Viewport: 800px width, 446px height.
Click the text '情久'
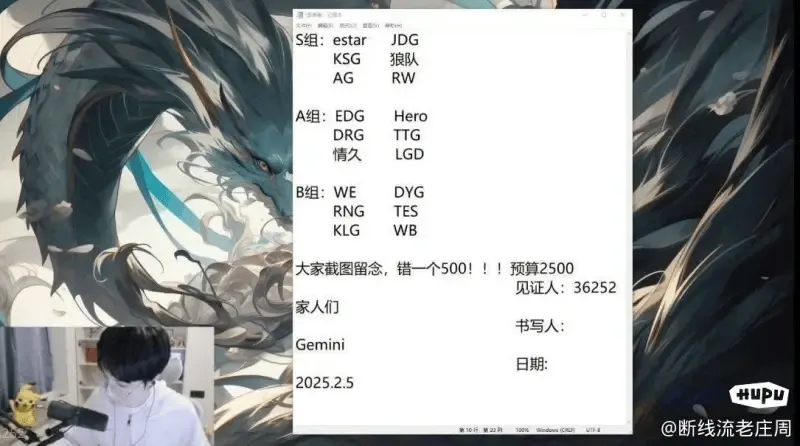click(x=347, y=154)
